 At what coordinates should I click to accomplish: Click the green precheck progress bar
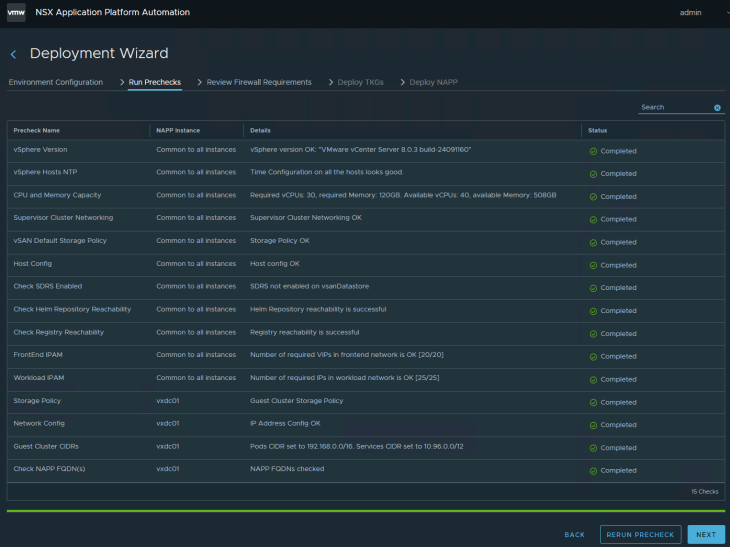[x=365, y=511]
